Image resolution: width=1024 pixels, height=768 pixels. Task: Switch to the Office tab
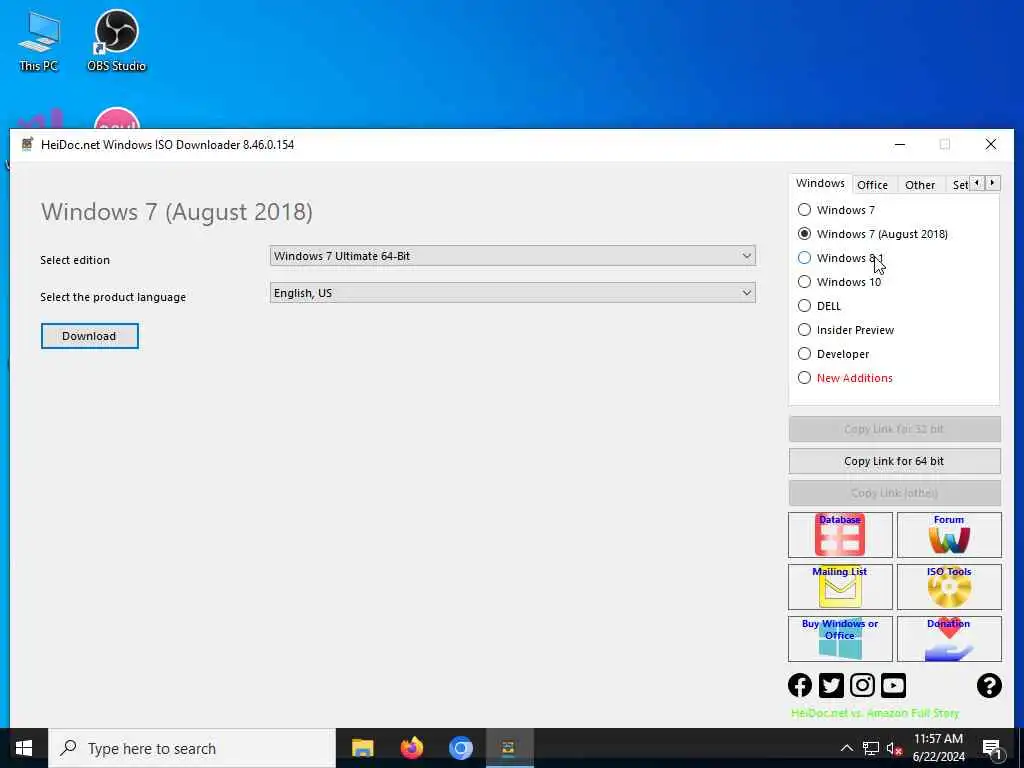872,185
